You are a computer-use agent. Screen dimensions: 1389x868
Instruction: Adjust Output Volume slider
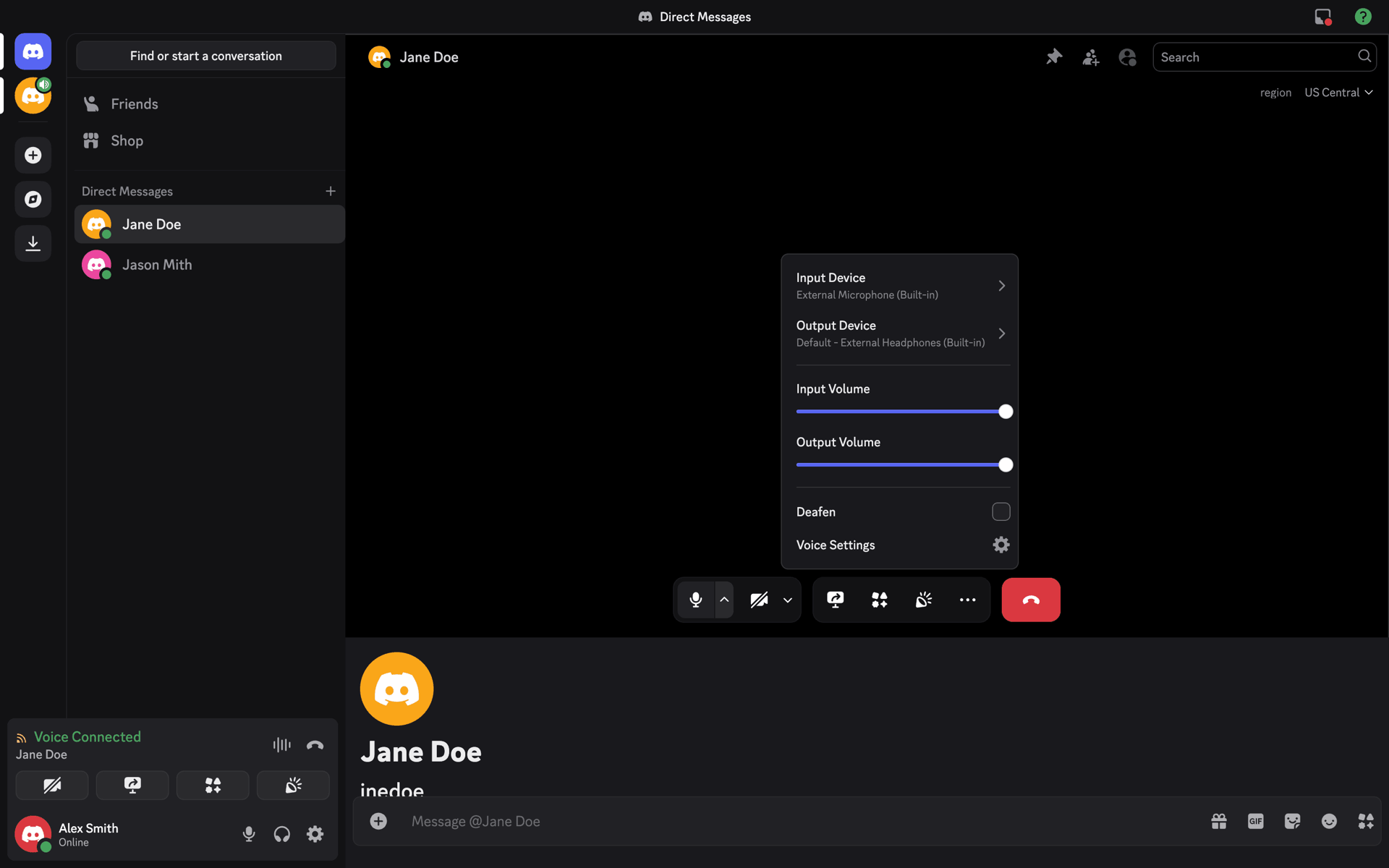tap(904, 464)
